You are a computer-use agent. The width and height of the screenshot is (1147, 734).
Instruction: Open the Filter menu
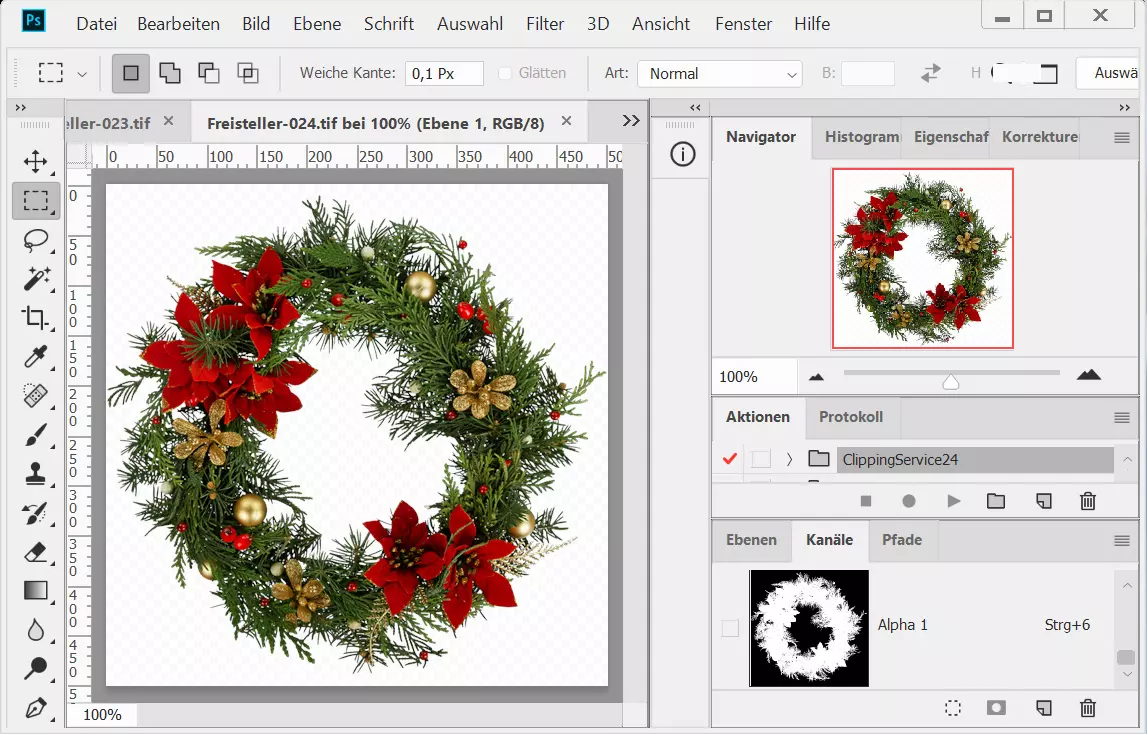(545, 24)
